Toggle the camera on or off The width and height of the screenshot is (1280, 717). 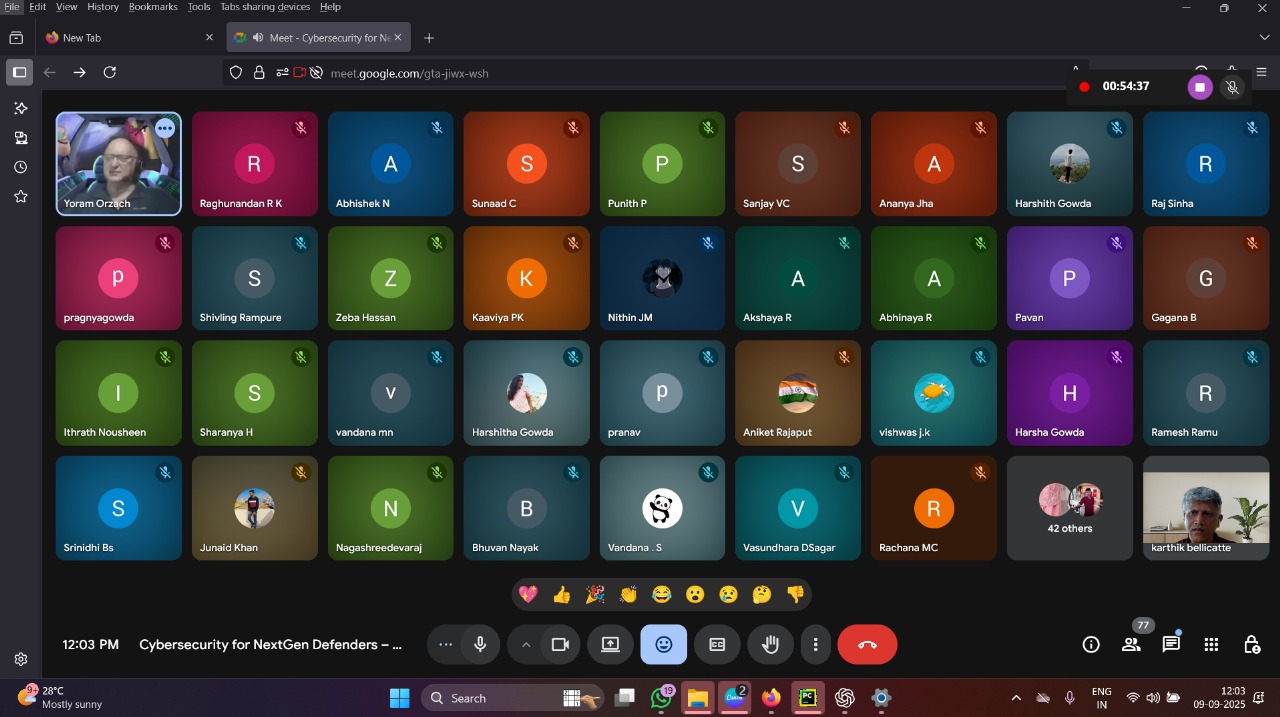pyautogui.click(x=560, y=645)
